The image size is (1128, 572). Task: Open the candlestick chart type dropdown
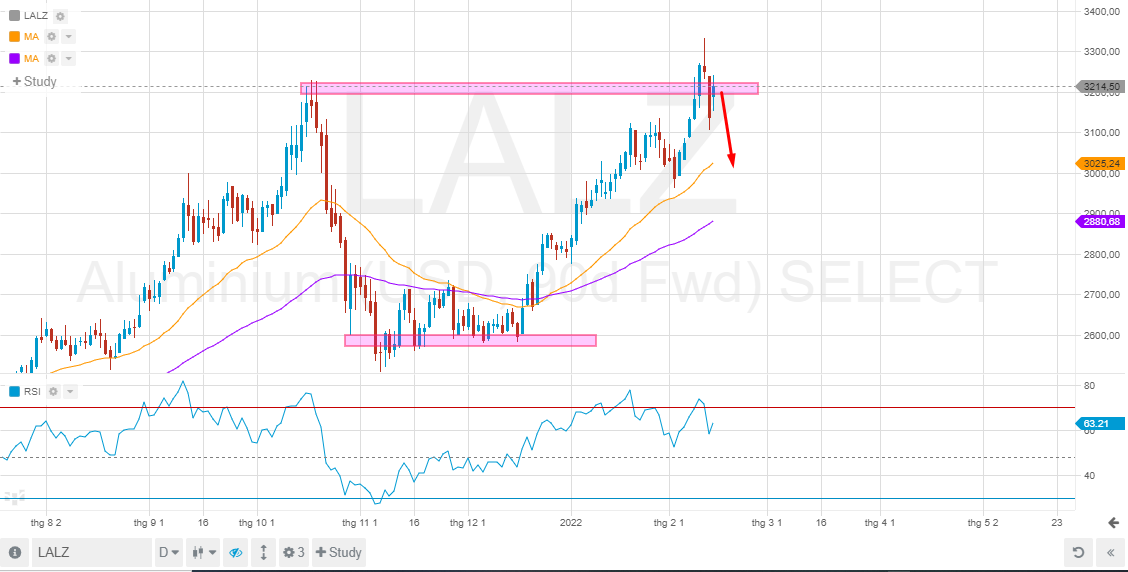(x=204, y=553)
